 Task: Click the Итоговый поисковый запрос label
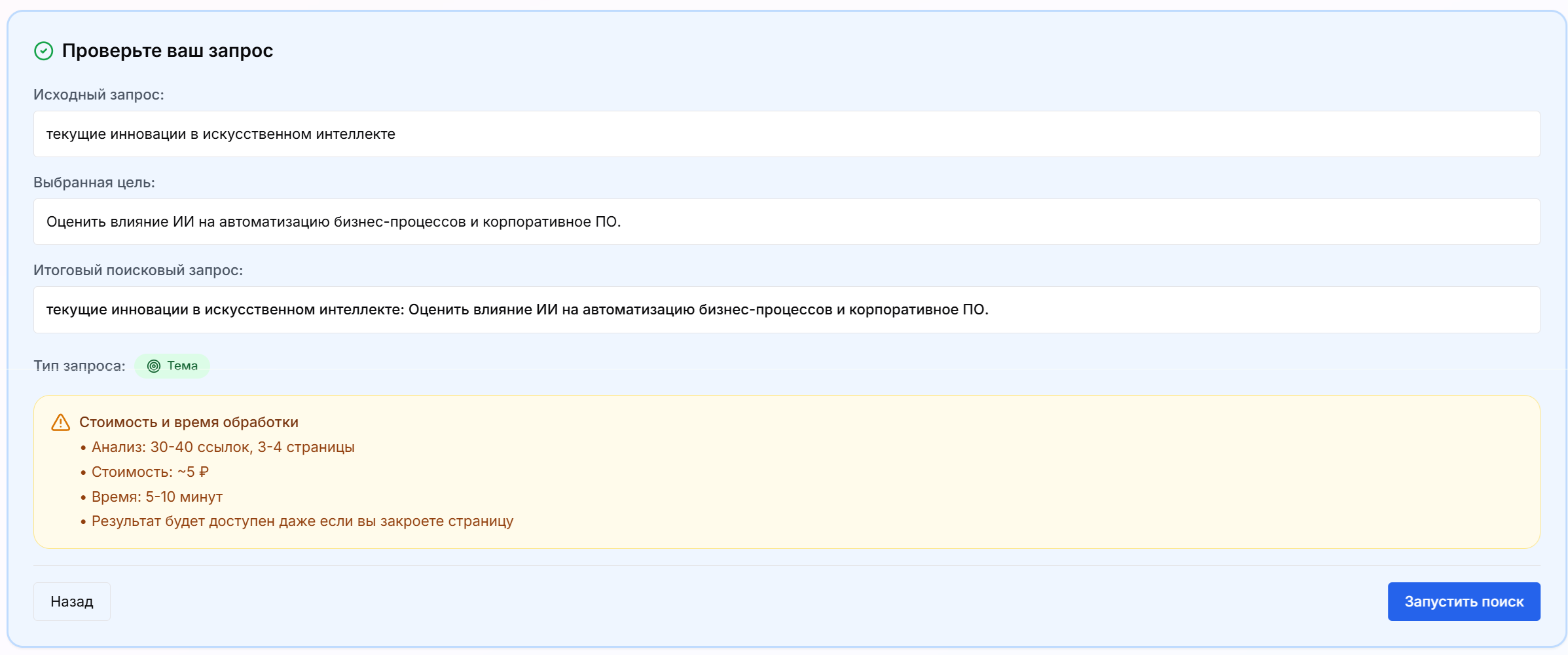click(x=138, y=271)
